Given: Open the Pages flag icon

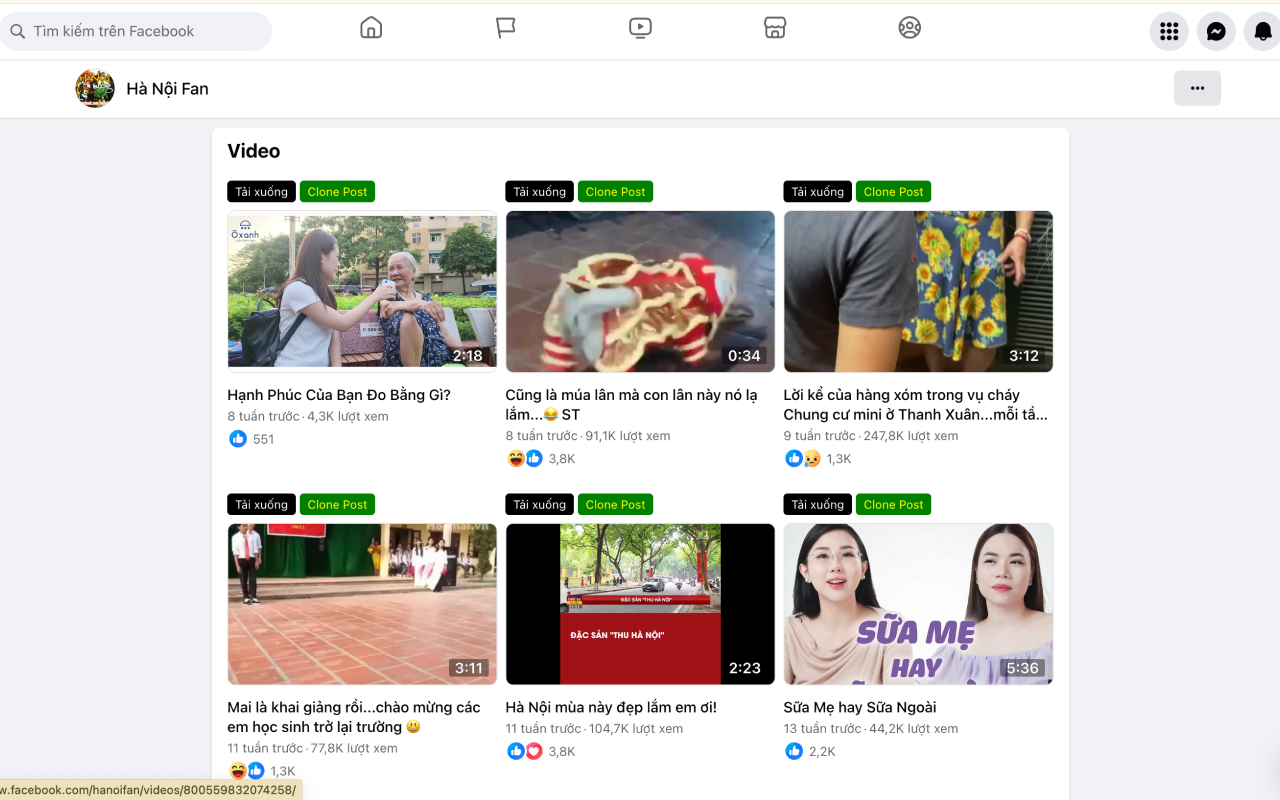Looking at the screenshot, I should coord(506,28).
